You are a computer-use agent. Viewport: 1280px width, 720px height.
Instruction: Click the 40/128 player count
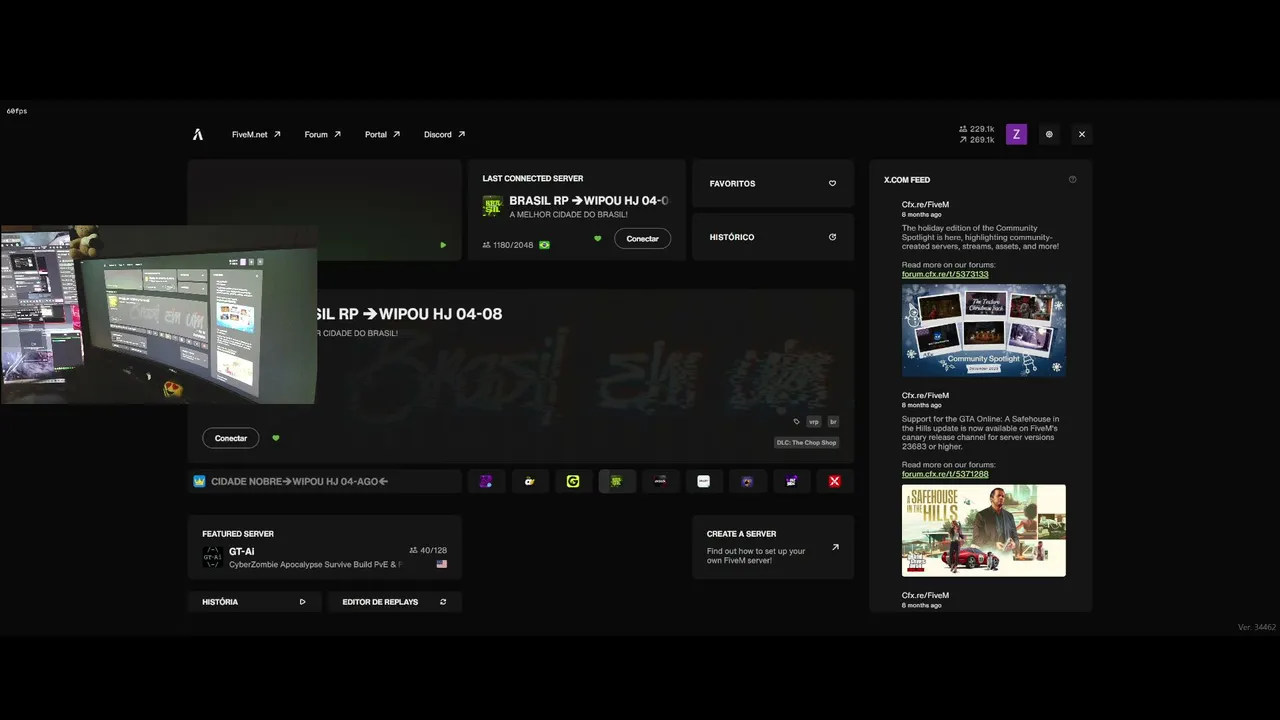pyautogui.click(x=428, y=551)
